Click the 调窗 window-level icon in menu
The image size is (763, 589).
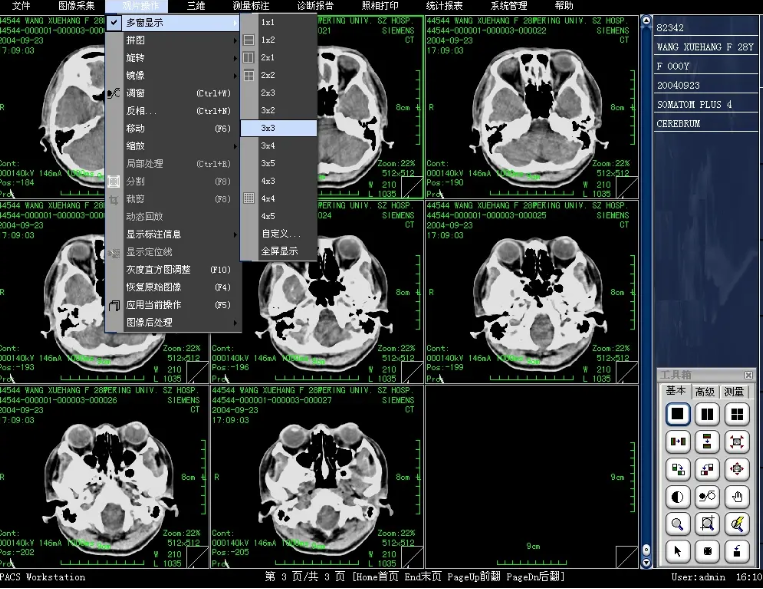[113, 93]
